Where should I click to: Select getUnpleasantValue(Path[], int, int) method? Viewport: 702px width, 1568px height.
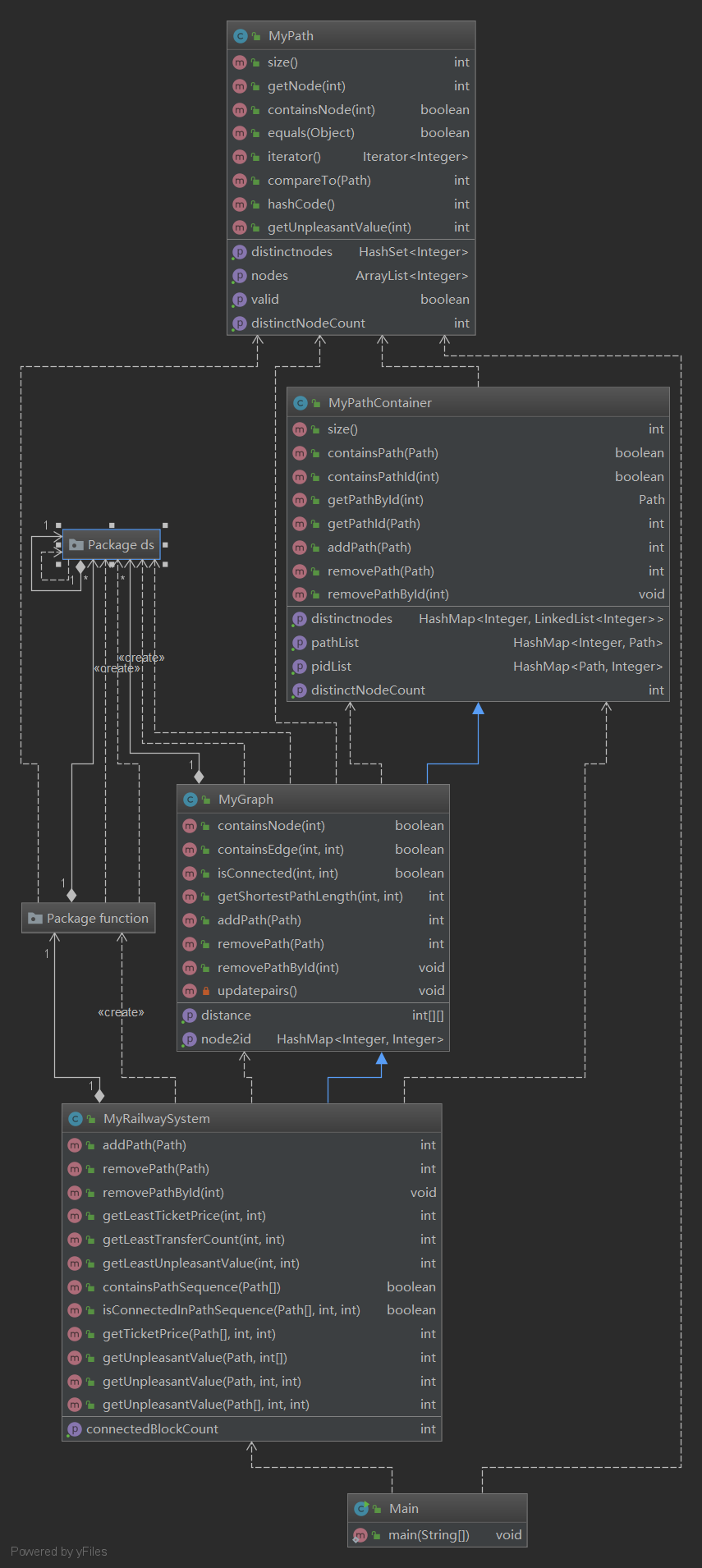[x=252, y=1405]
